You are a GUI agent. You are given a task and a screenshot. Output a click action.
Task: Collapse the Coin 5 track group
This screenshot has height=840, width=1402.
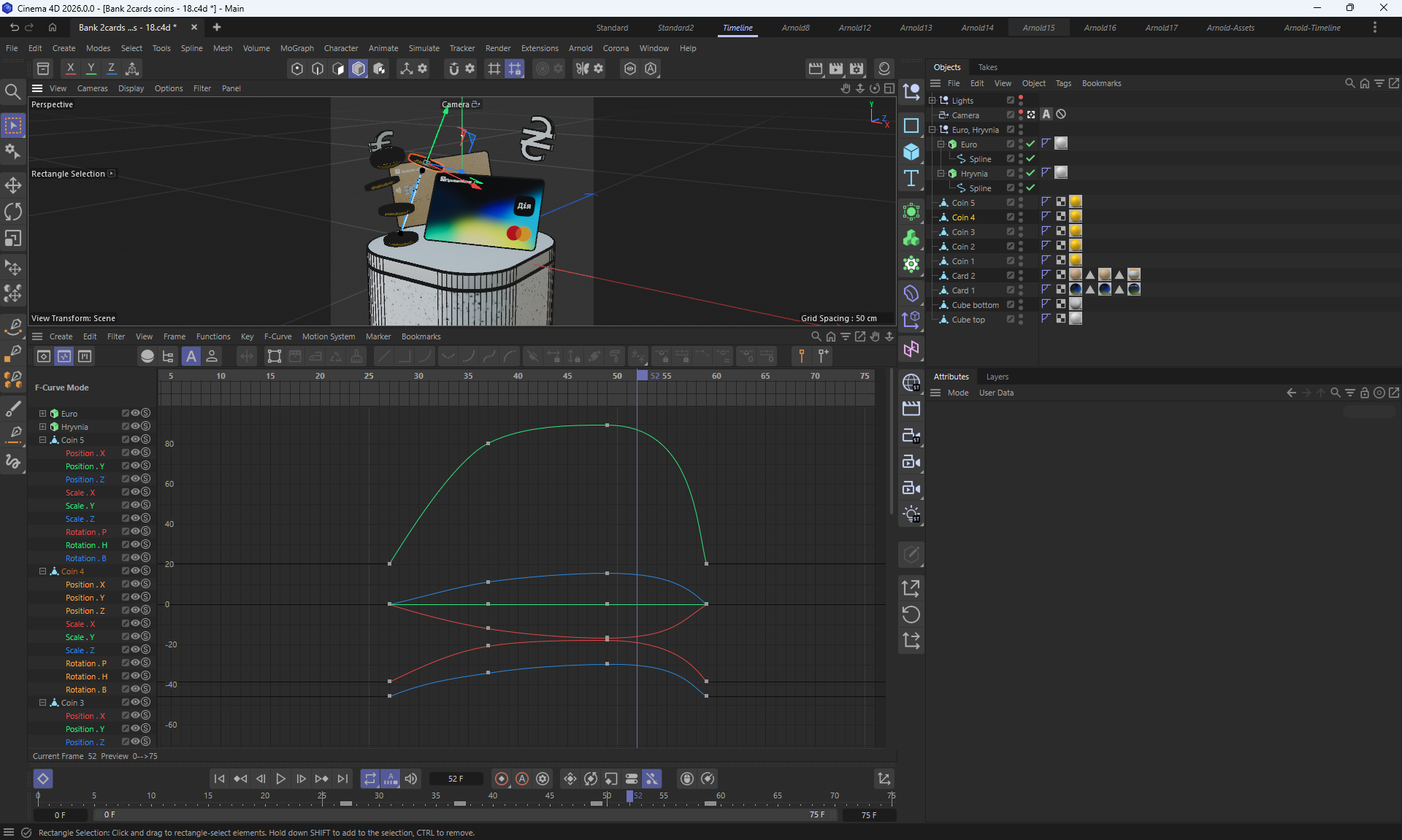click(42, 440)
